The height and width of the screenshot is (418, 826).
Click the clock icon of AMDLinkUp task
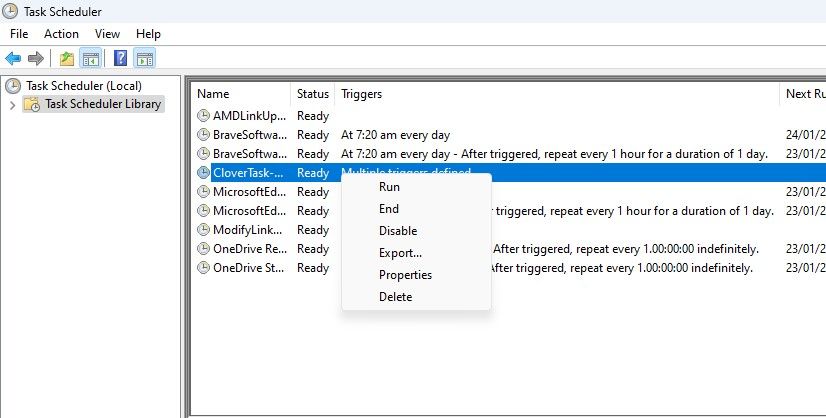203,115
